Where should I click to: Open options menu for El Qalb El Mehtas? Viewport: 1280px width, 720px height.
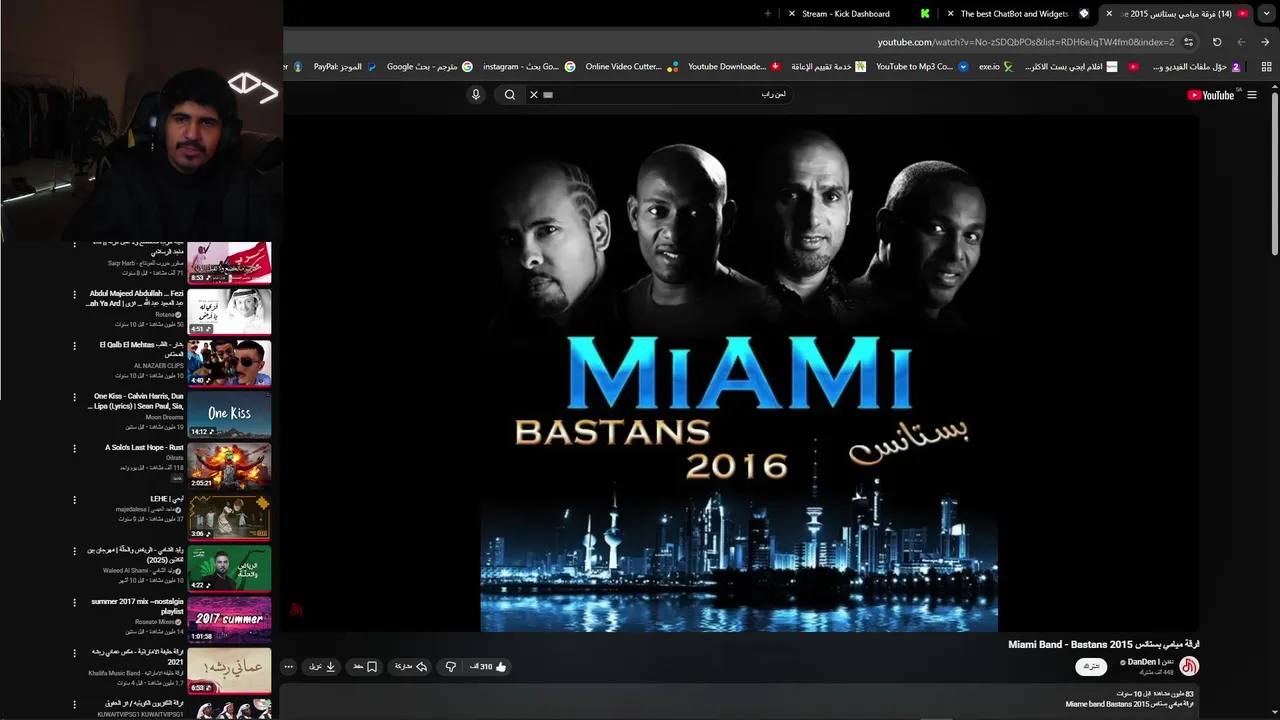point(74,346)
